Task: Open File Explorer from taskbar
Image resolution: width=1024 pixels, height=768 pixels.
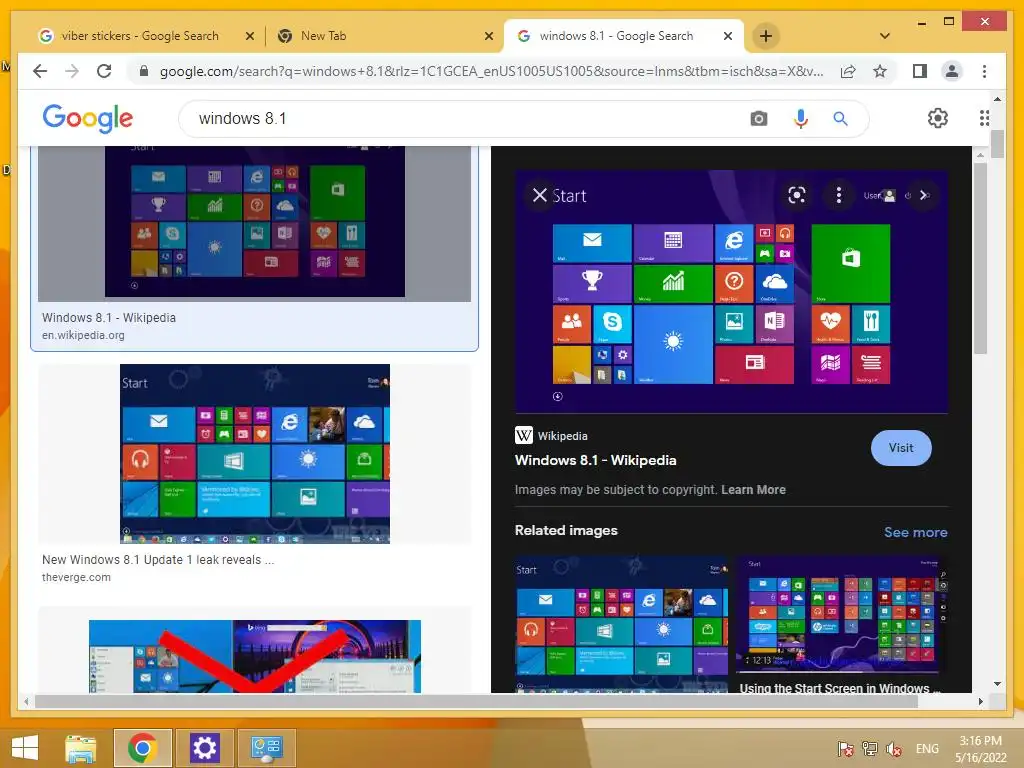Action: (x=81, y=748)
